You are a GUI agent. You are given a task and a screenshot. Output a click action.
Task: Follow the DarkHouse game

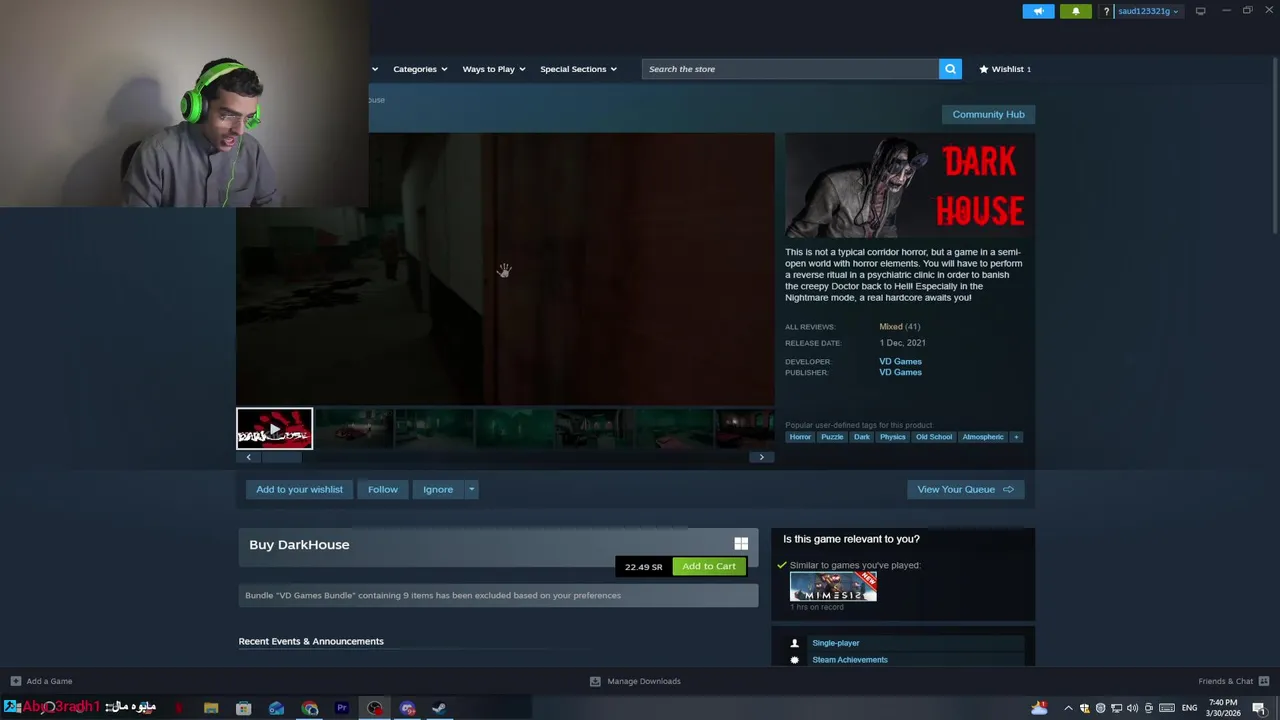[x=382, y=489]
